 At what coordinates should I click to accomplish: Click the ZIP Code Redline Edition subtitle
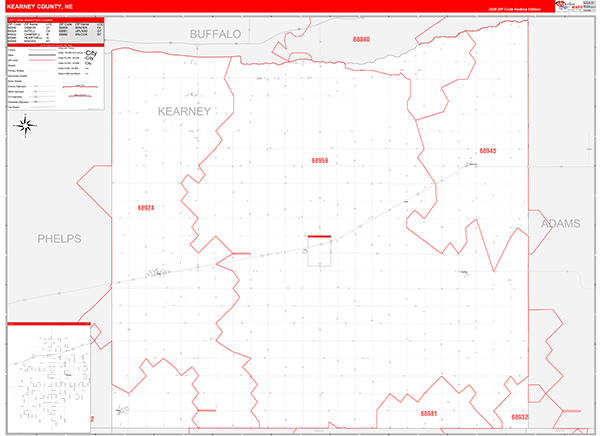click(514, 9)
